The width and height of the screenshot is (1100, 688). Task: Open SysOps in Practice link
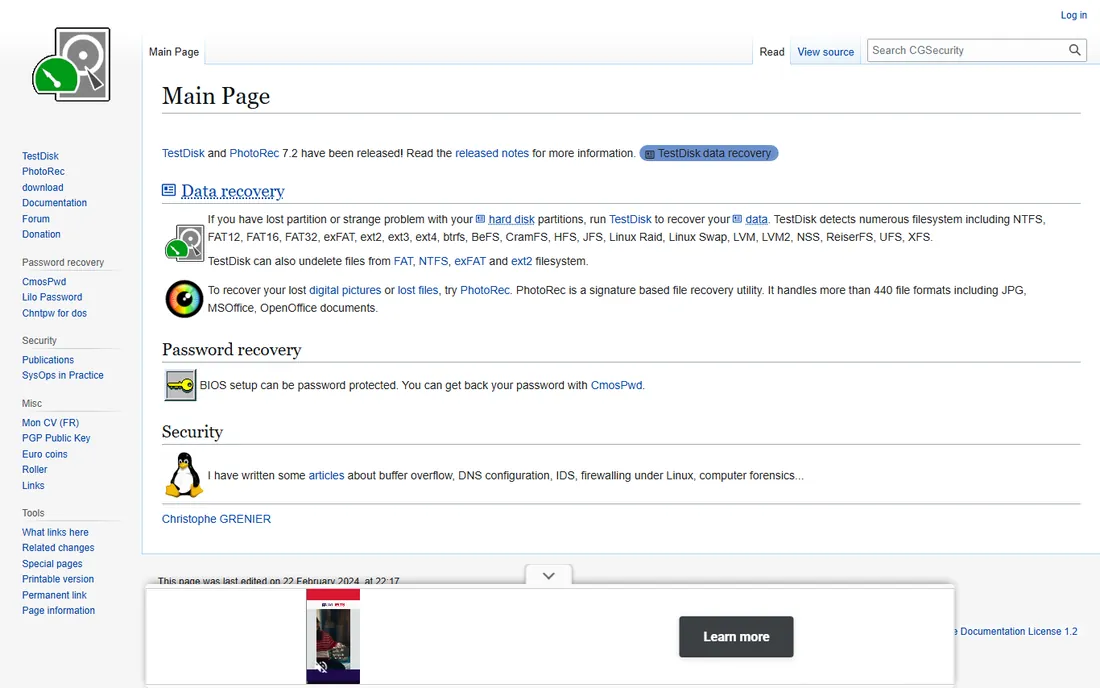(x=62, y=375)
